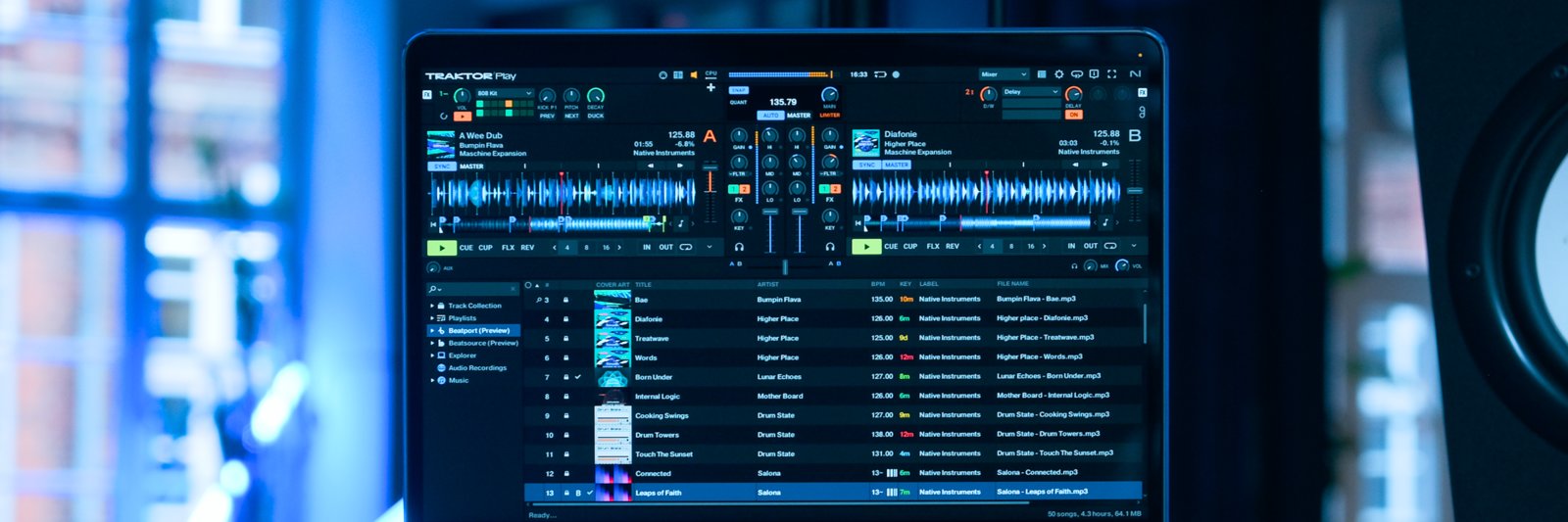Viewport: 1568px width, 522px height.
Task: Toggle SYNC on Deck A
Action: coord(443,166)
